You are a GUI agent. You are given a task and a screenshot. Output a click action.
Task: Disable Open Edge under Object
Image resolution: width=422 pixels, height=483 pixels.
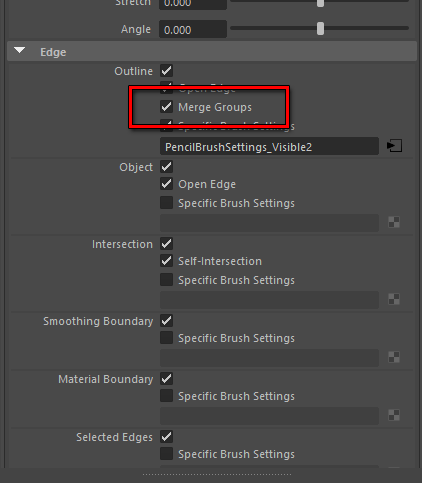(166, 184)
